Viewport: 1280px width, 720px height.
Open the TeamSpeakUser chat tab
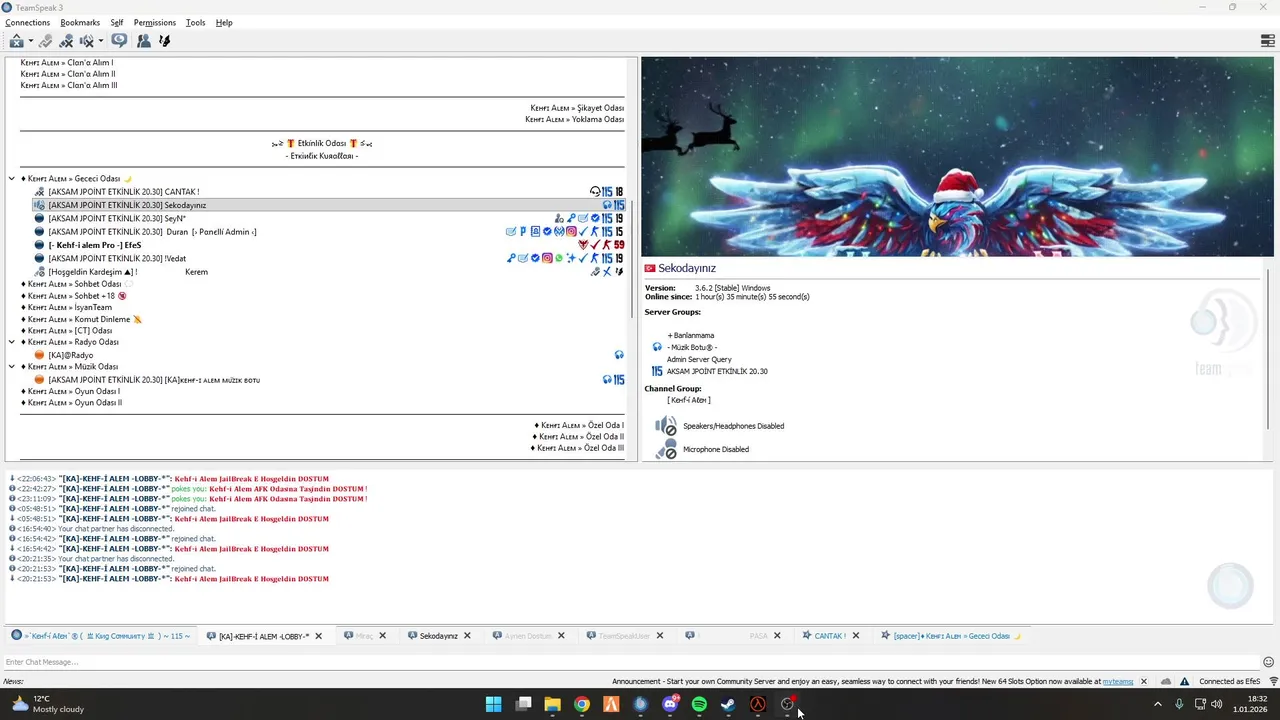coord(624,636)
